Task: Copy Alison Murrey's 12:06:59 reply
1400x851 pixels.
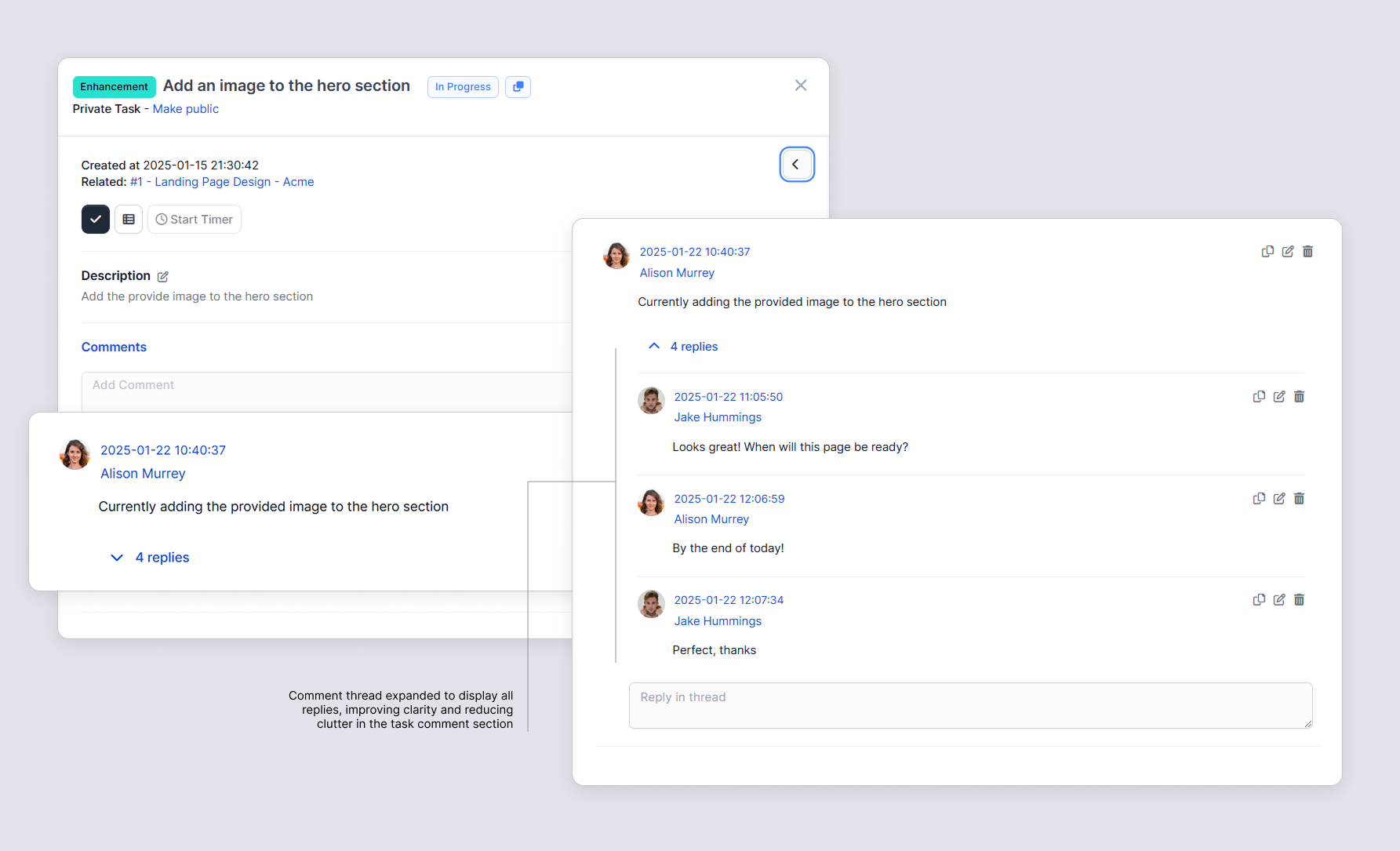Action: coord(1259,499)
